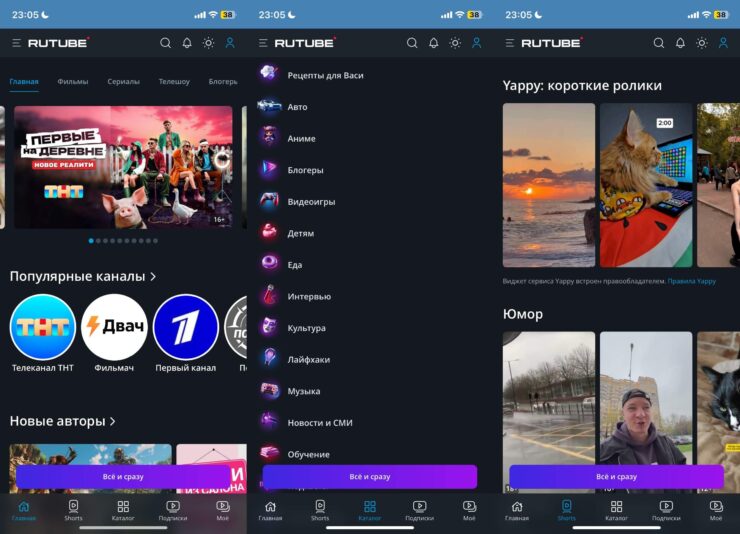Click the search magnifier above the Yappy section

coord(658,43)
